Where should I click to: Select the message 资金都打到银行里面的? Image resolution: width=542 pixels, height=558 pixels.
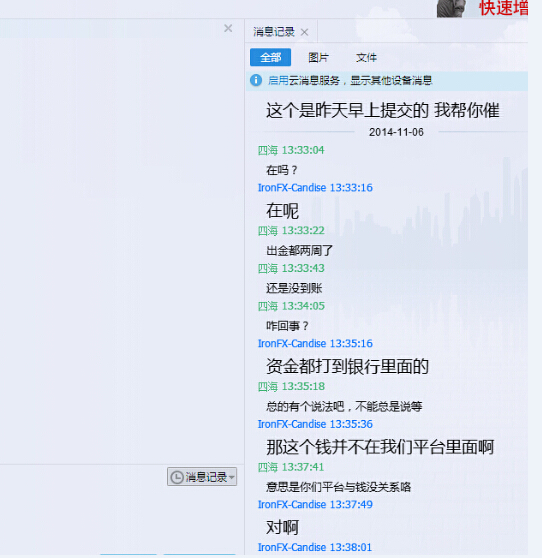347,366
